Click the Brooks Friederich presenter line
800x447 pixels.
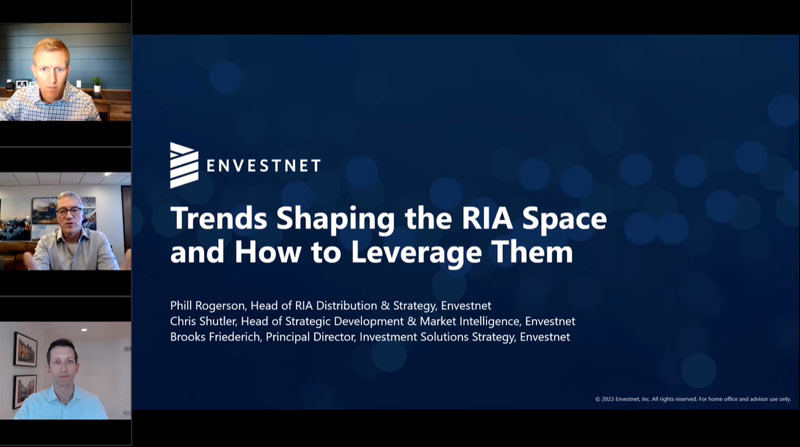coord(370,337)
